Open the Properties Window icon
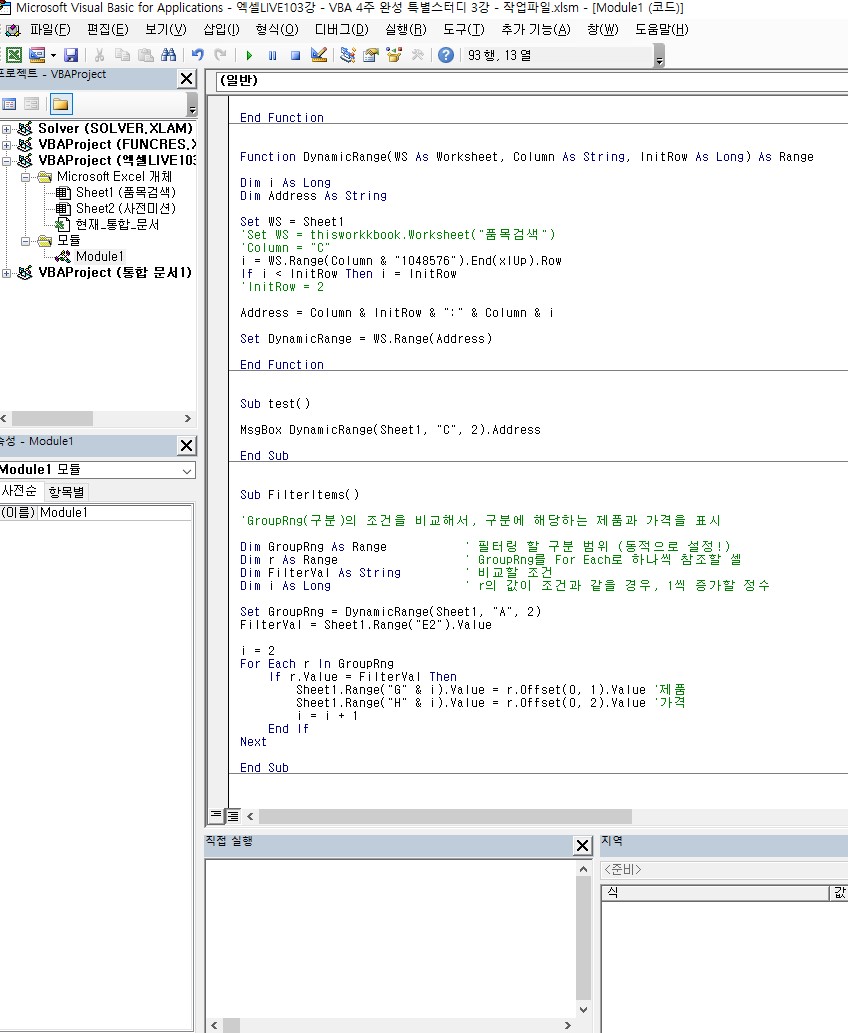This screenshot has width=848, height=1033. [x=371, y=55]
